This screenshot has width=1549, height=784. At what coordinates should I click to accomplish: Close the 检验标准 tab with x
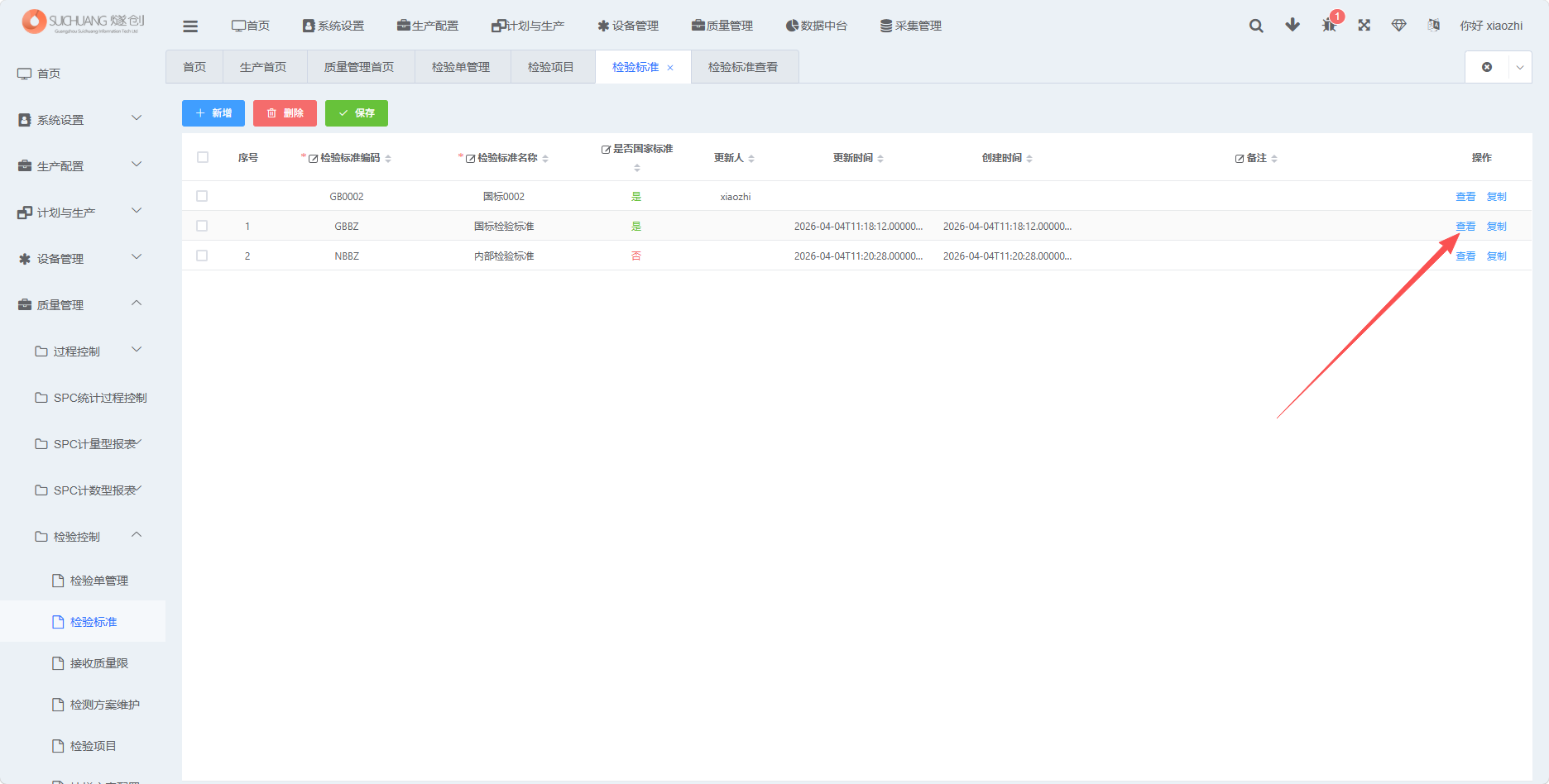(x=670, y=68)
